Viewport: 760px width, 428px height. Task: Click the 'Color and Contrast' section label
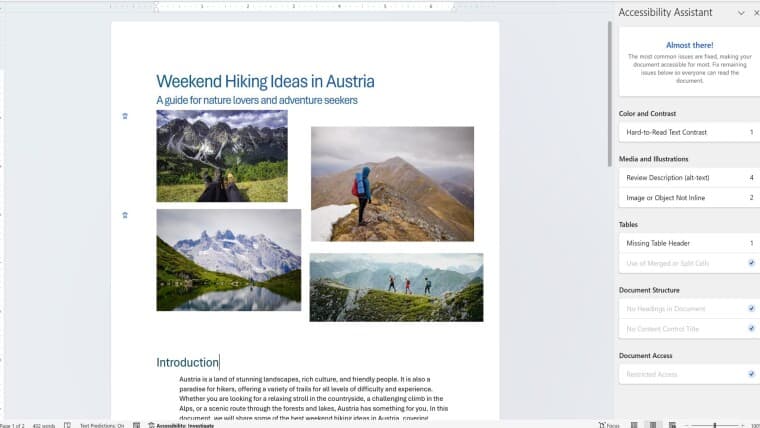647,113
